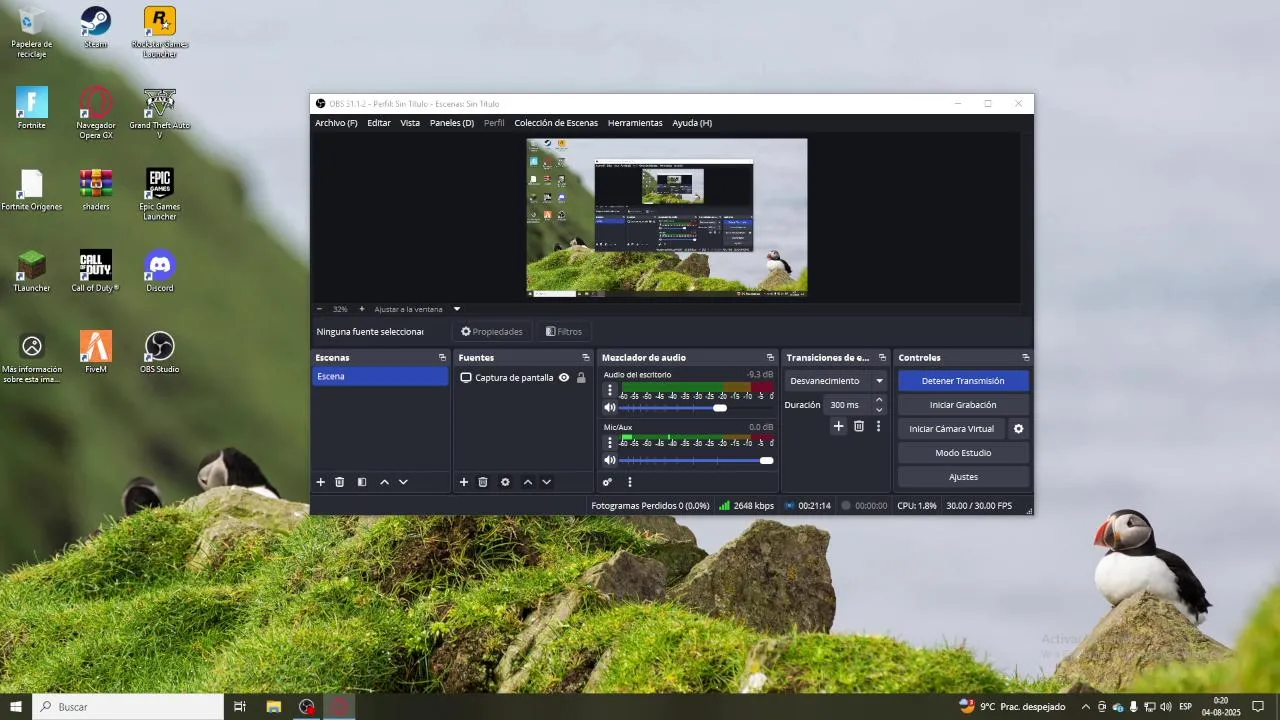Remove the selected source with trash icon
1280x720 pixels.
(x=483, y=482)
